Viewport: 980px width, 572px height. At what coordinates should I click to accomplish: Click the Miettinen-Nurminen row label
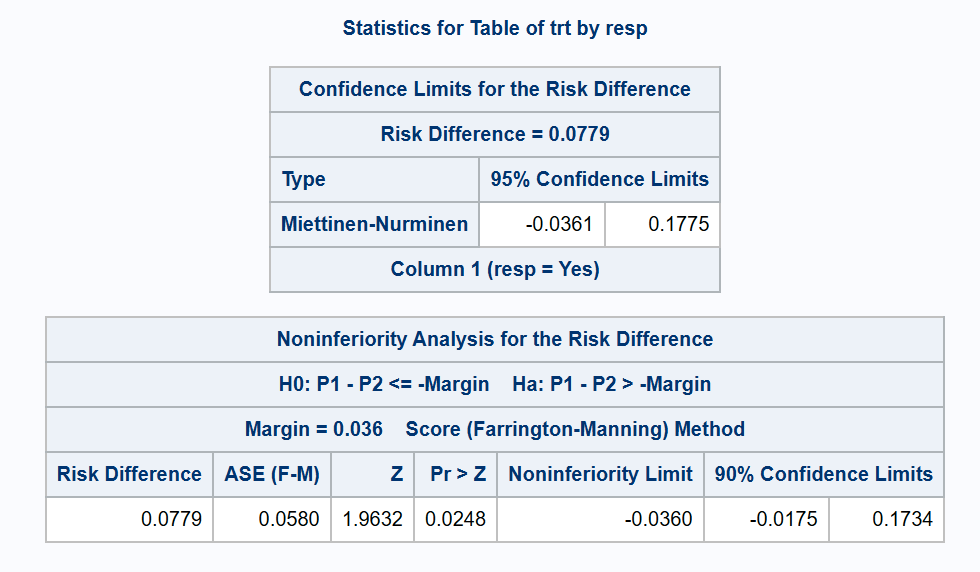point(374,224)
